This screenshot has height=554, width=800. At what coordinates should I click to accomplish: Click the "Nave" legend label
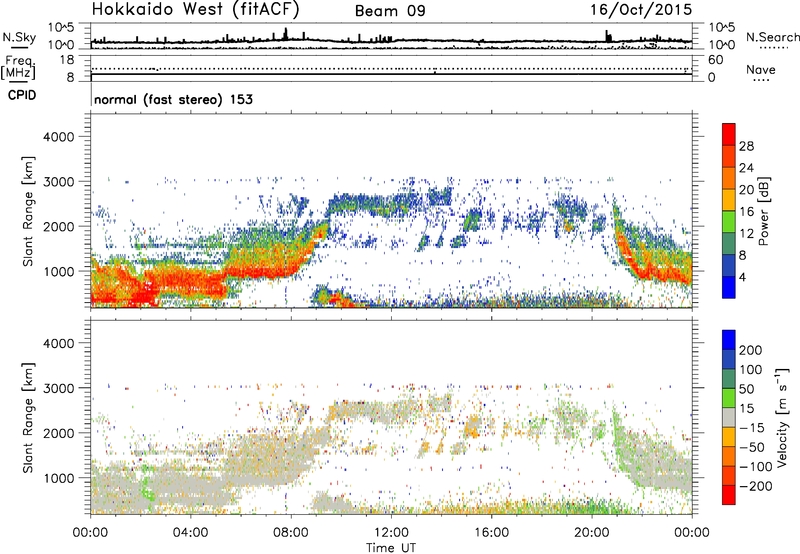[x=761, y=69]
